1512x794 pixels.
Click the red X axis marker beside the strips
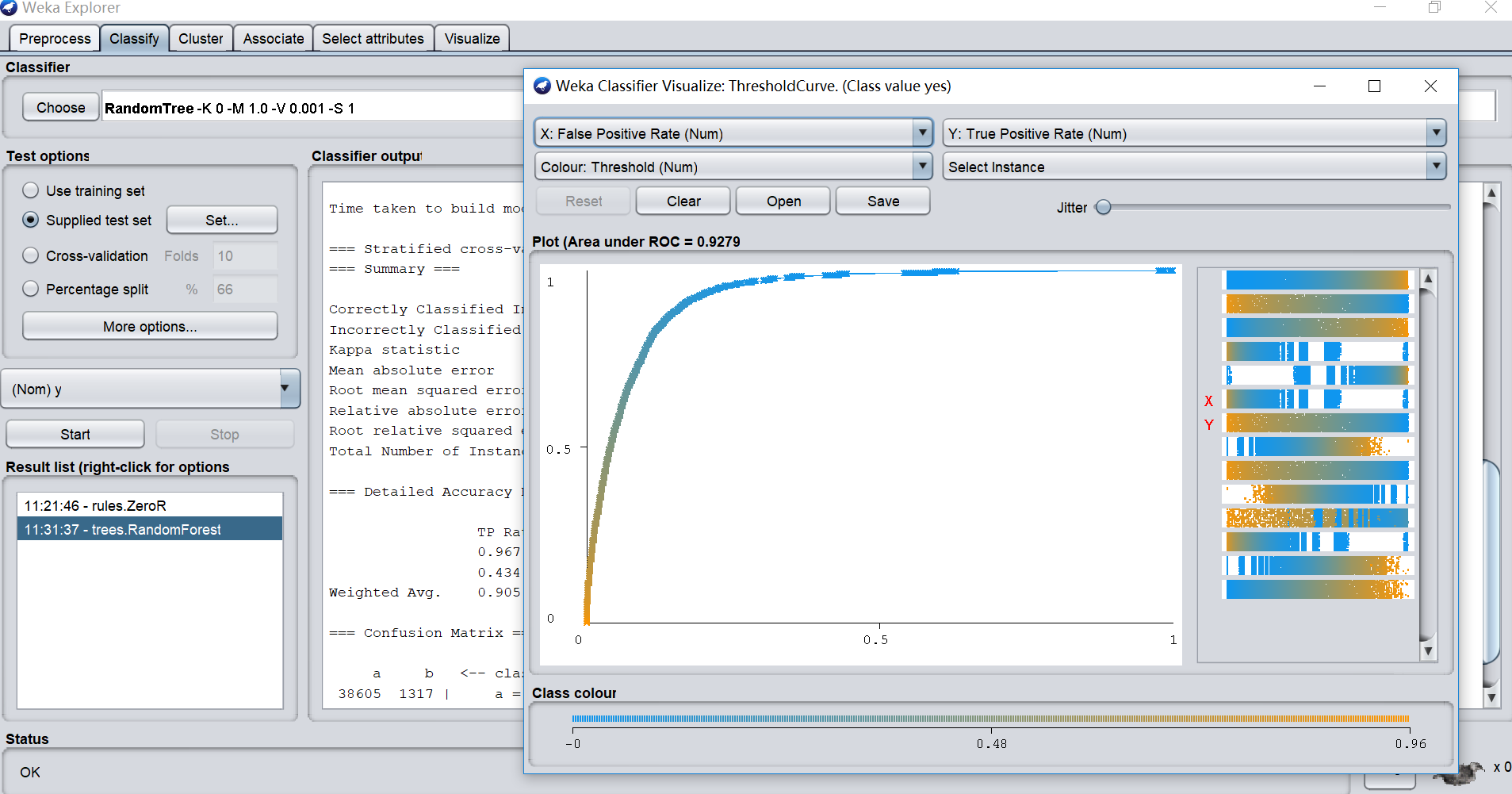click(x=1208, y=401)
